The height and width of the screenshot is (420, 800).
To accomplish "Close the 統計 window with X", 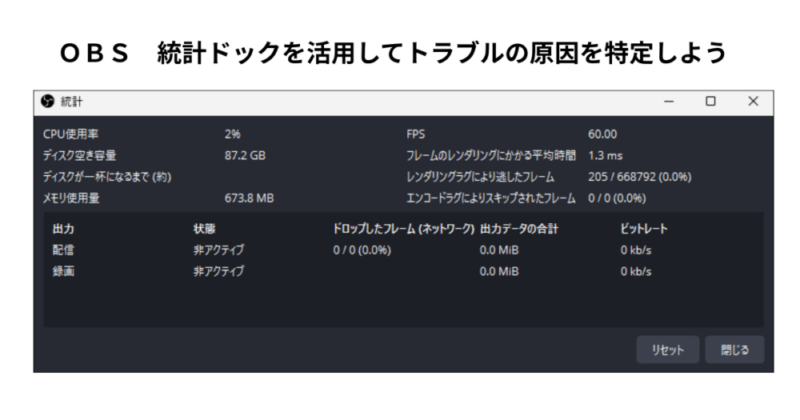I will click(x=753, y=102).
